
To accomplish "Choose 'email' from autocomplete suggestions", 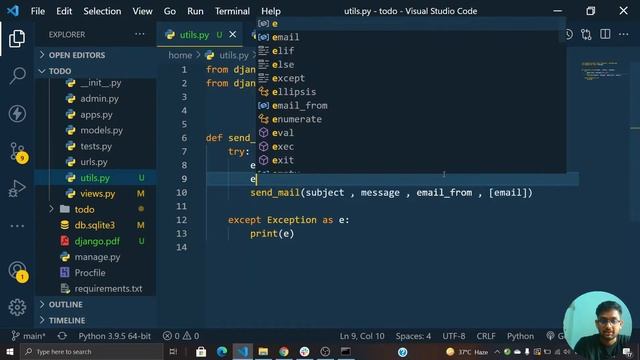I will (x=411, y=37).
